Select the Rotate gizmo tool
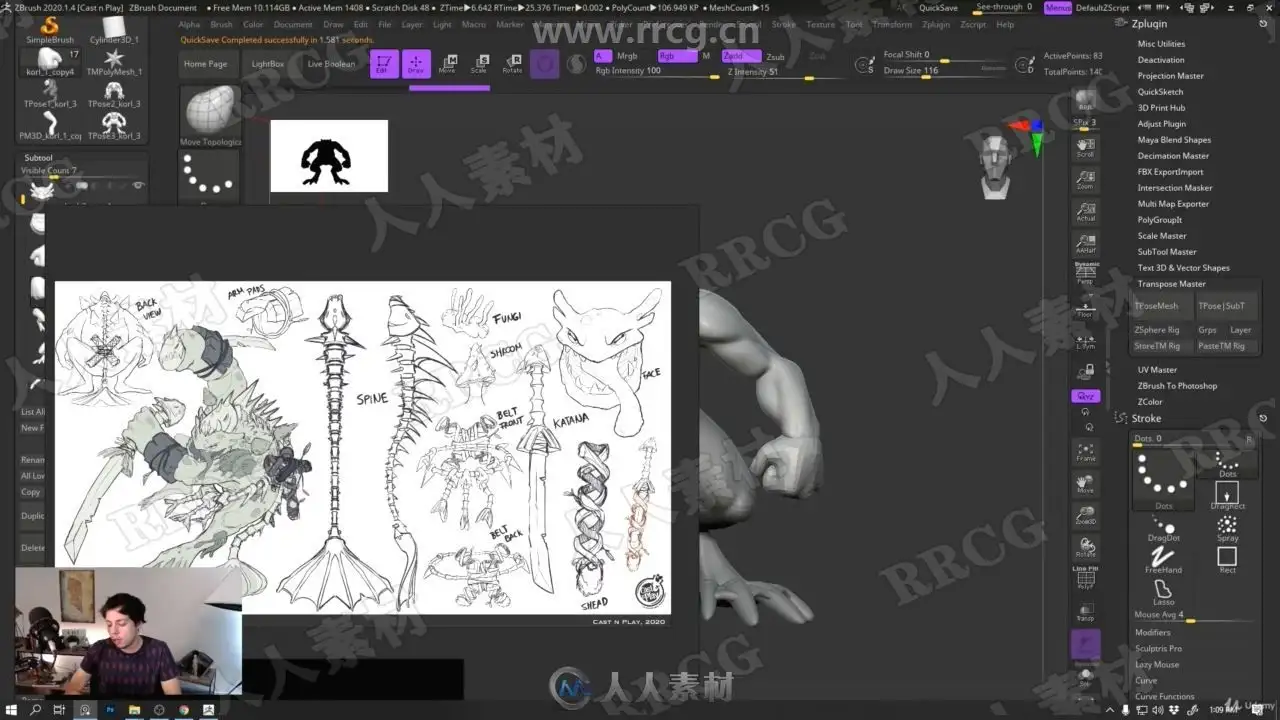The width and height of the screenshot is (1280, 720). point(512,64)
